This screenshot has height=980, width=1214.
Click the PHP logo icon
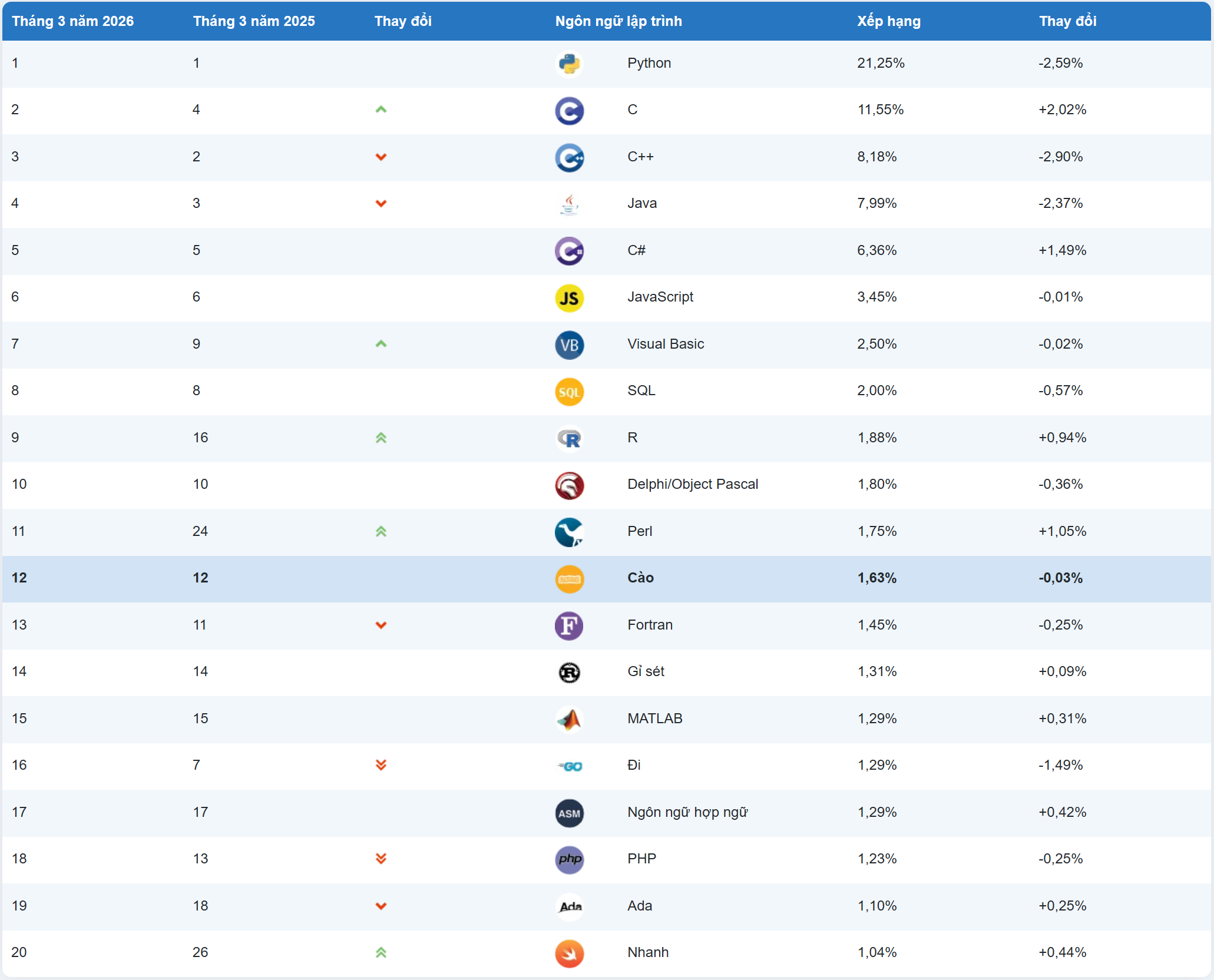pyautogui.click(x=569, y=859)
